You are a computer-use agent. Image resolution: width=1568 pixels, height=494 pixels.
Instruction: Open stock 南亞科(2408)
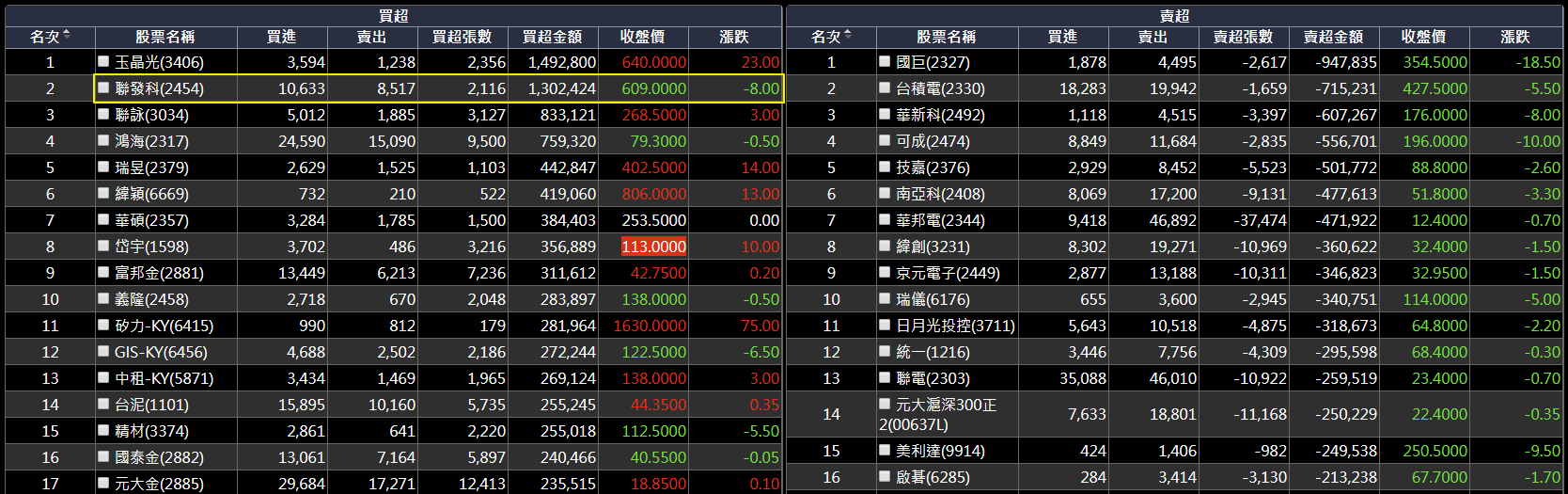coord(940,194)
